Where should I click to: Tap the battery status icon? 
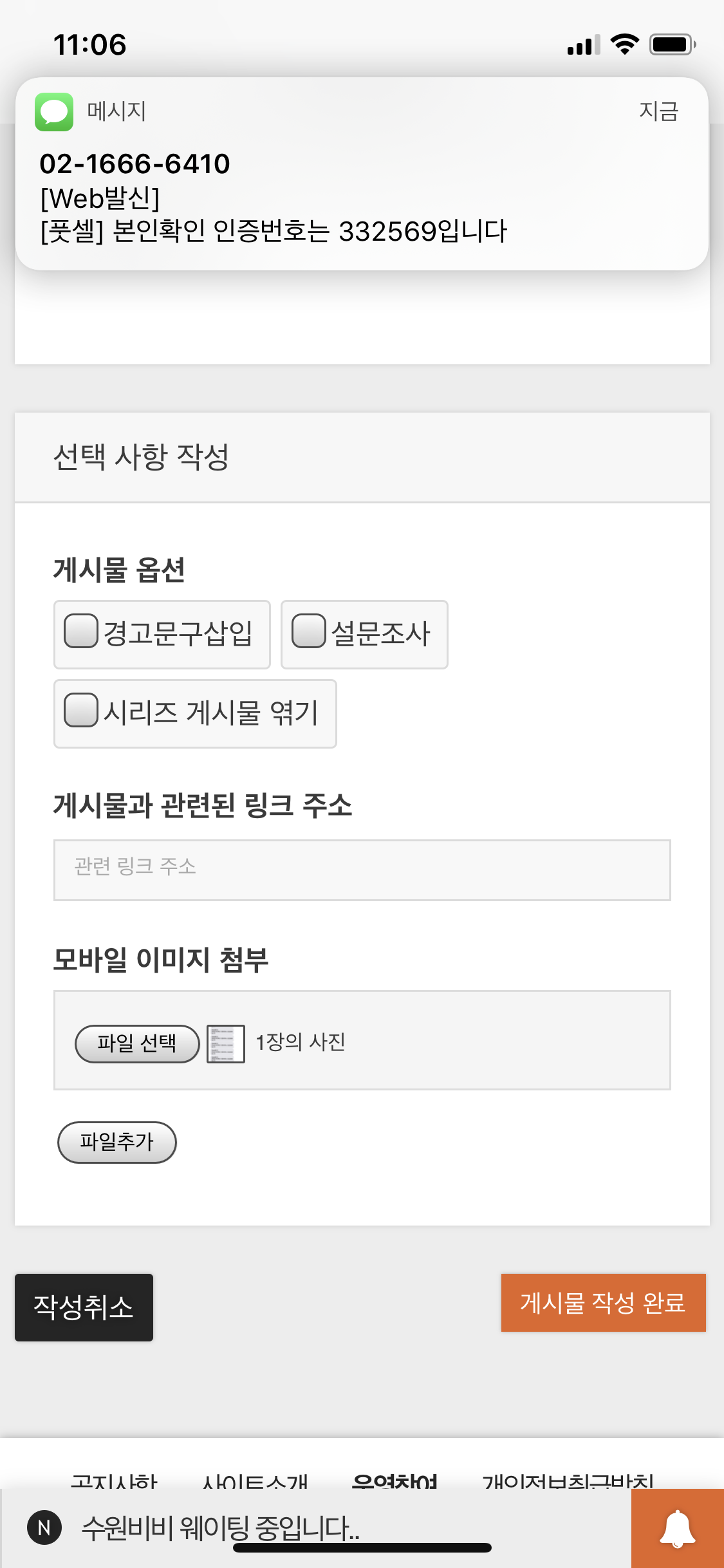point(672,44)
